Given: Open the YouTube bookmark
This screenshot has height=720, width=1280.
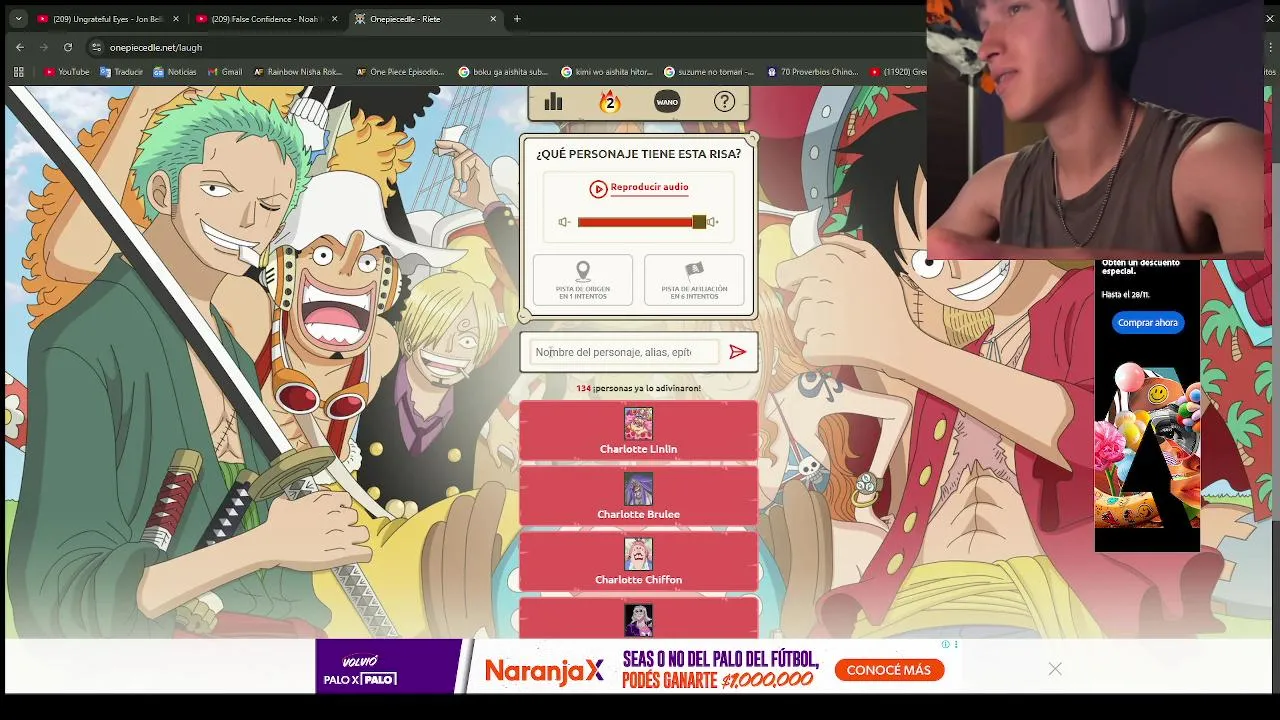Looking at the screenshot, I should pos(67,72).
